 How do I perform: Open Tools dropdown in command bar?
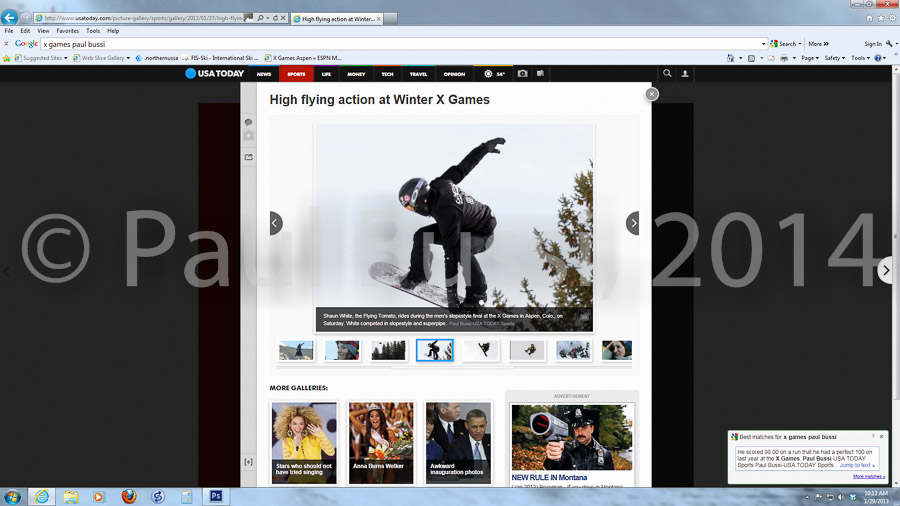click(x=860, y=58)
